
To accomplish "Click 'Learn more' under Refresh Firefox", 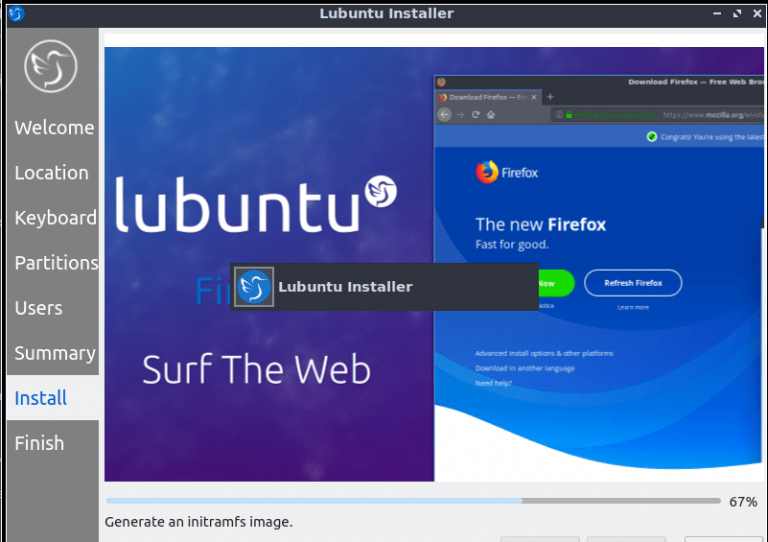I will tap(633, 307).
